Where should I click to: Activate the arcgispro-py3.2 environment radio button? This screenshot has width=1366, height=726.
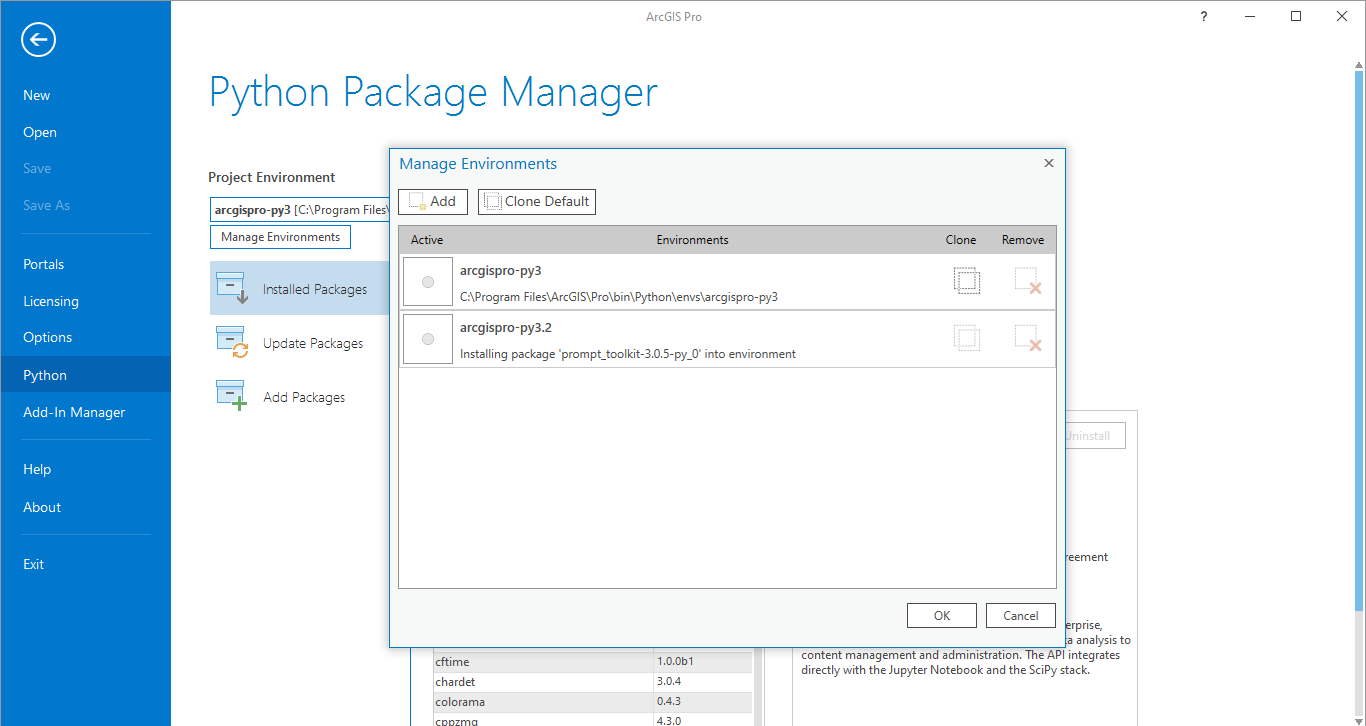[x=428, y=339]
